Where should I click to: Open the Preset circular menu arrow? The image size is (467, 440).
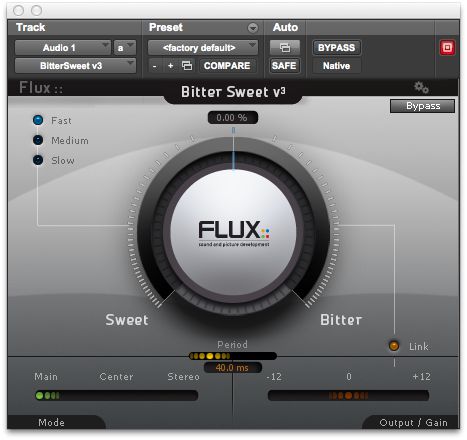click(253, 28)
